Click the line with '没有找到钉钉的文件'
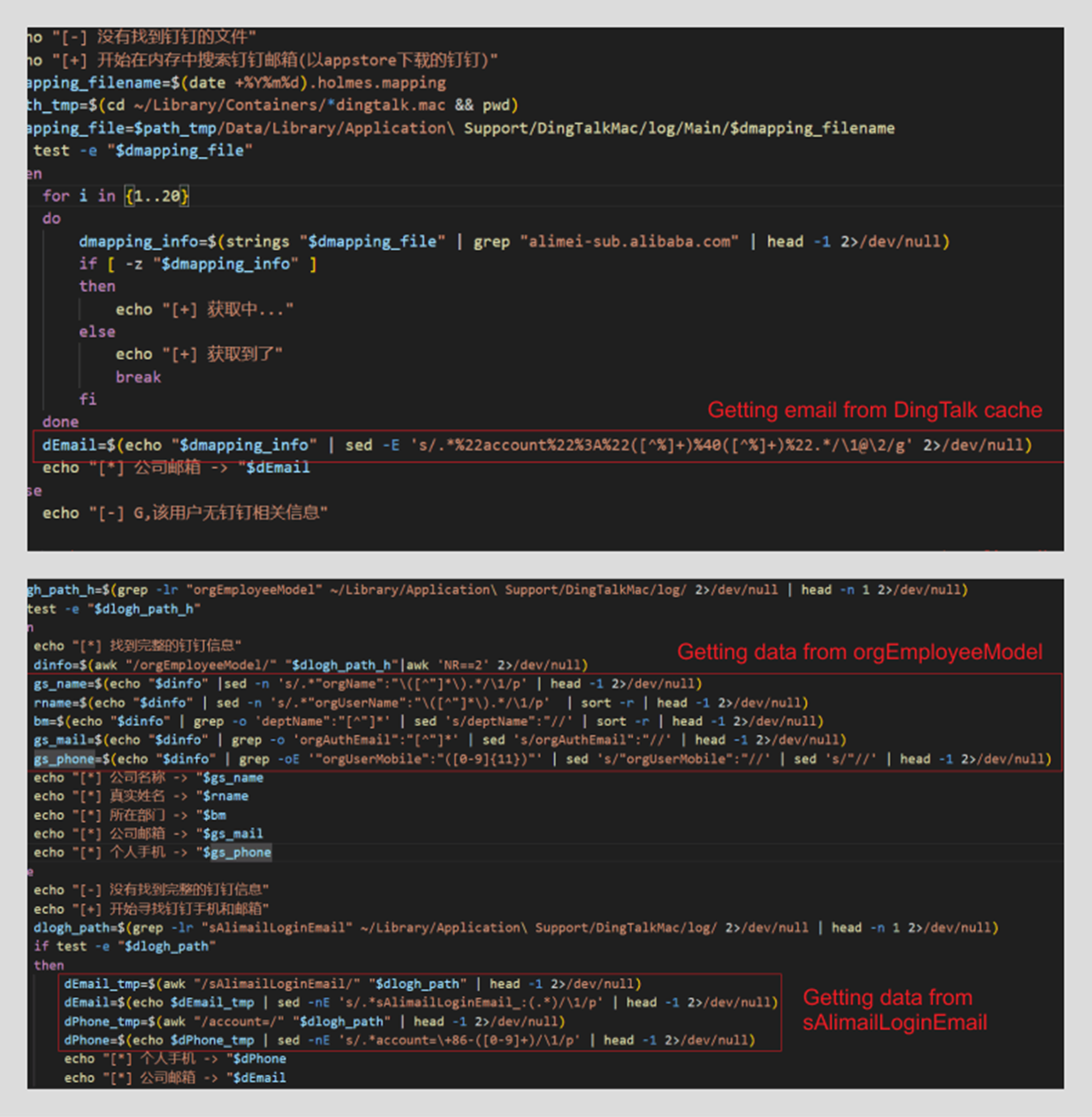The image size is (1092, 1117). click(x=142, y=37)
